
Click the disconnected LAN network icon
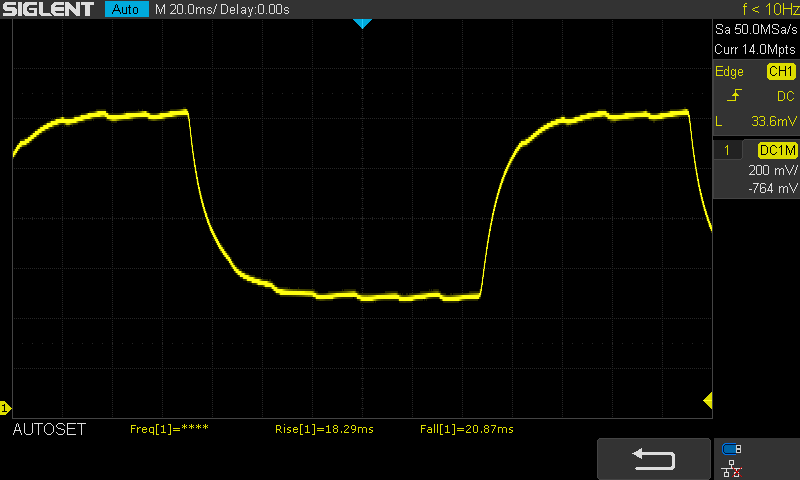(x=732, y=469)
